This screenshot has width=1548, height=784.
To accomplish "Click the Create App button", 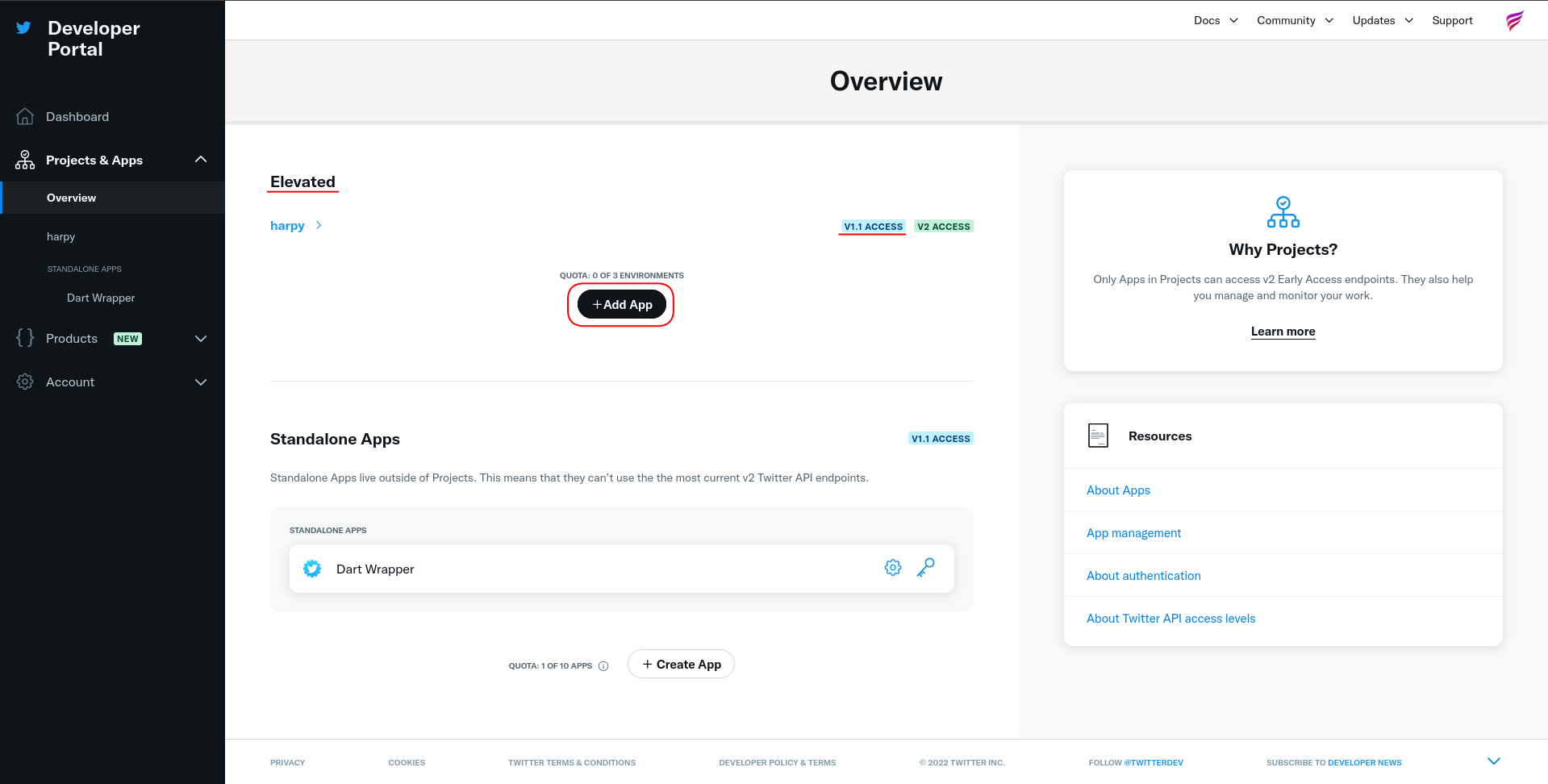I will (681, 664).
